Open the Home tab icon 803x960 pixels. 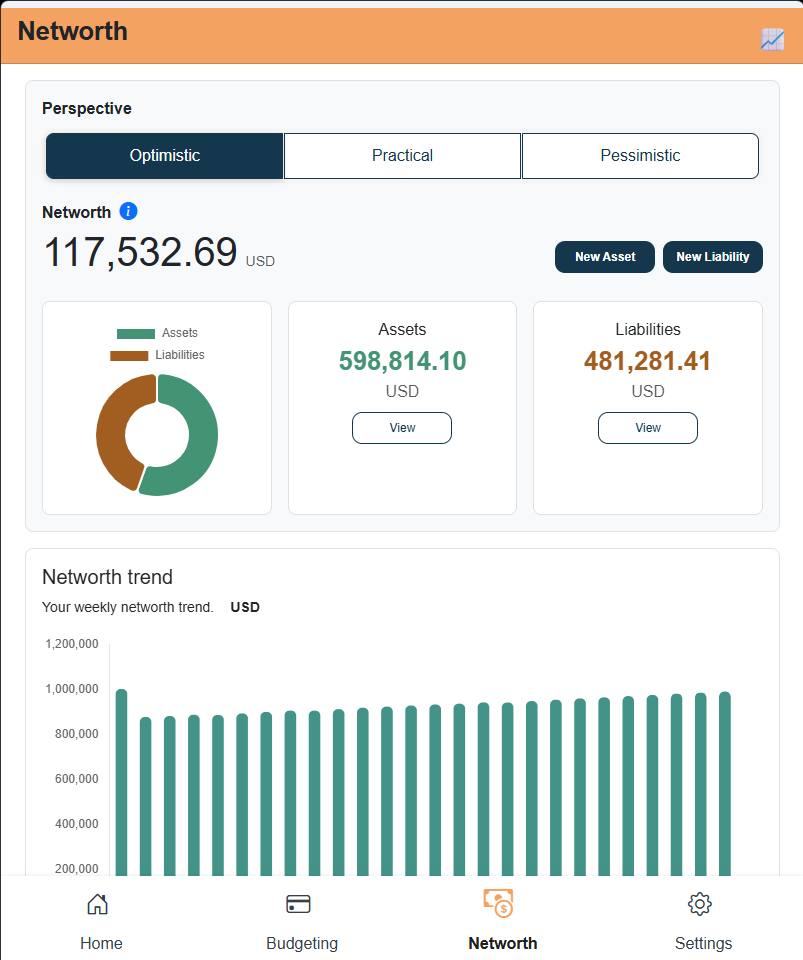click(x=97, y=904)
